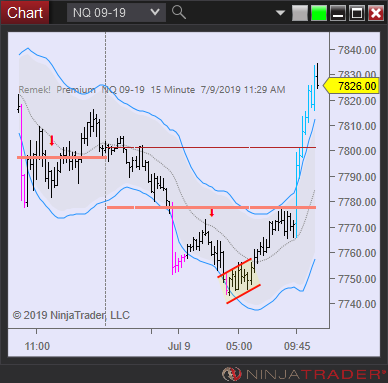Click the 7810.00 price axis label
This screenshot has width=388, height=383.
tap(357, 126)
